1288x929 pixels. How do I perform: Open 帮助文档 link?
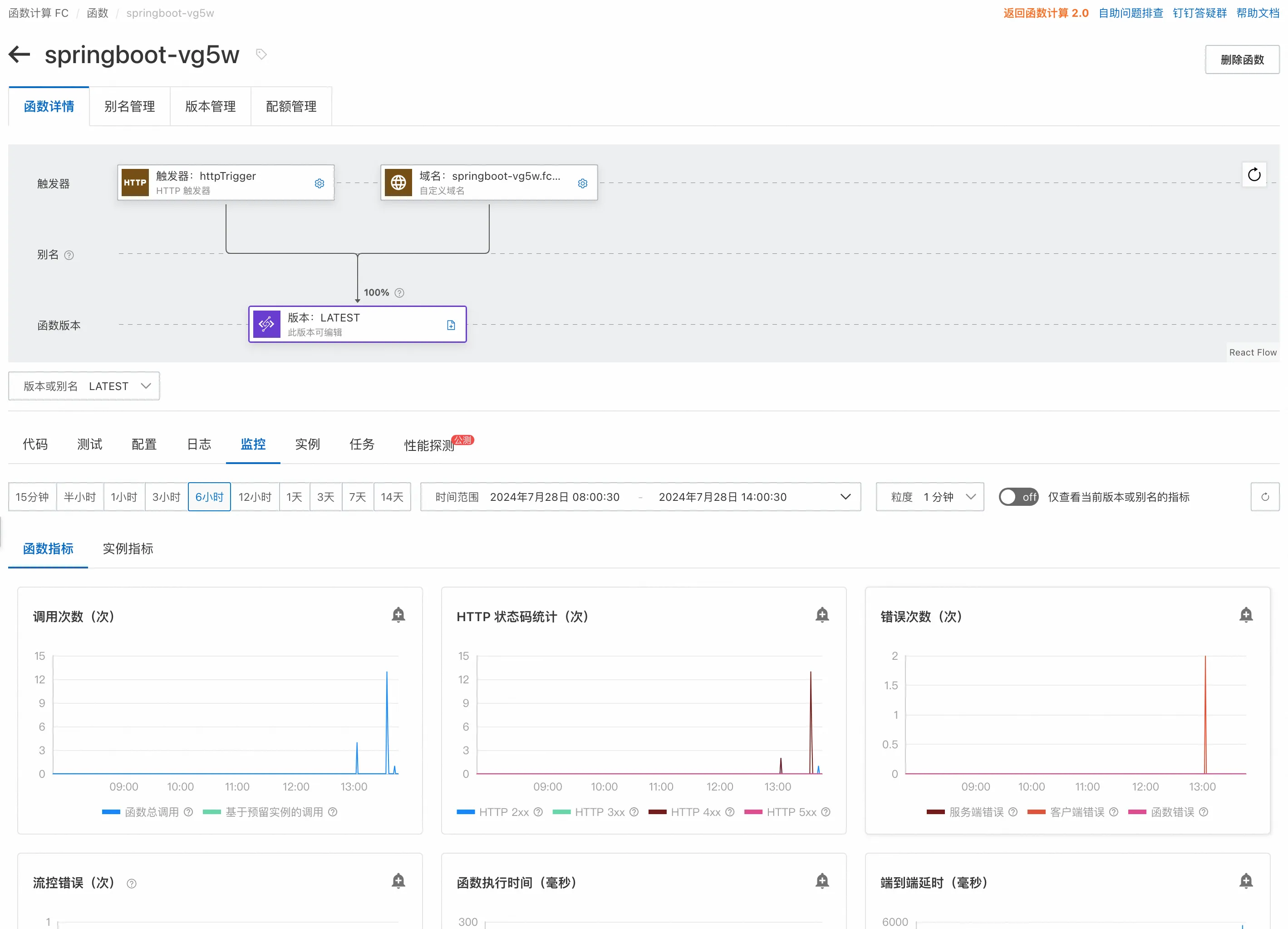1258,13
